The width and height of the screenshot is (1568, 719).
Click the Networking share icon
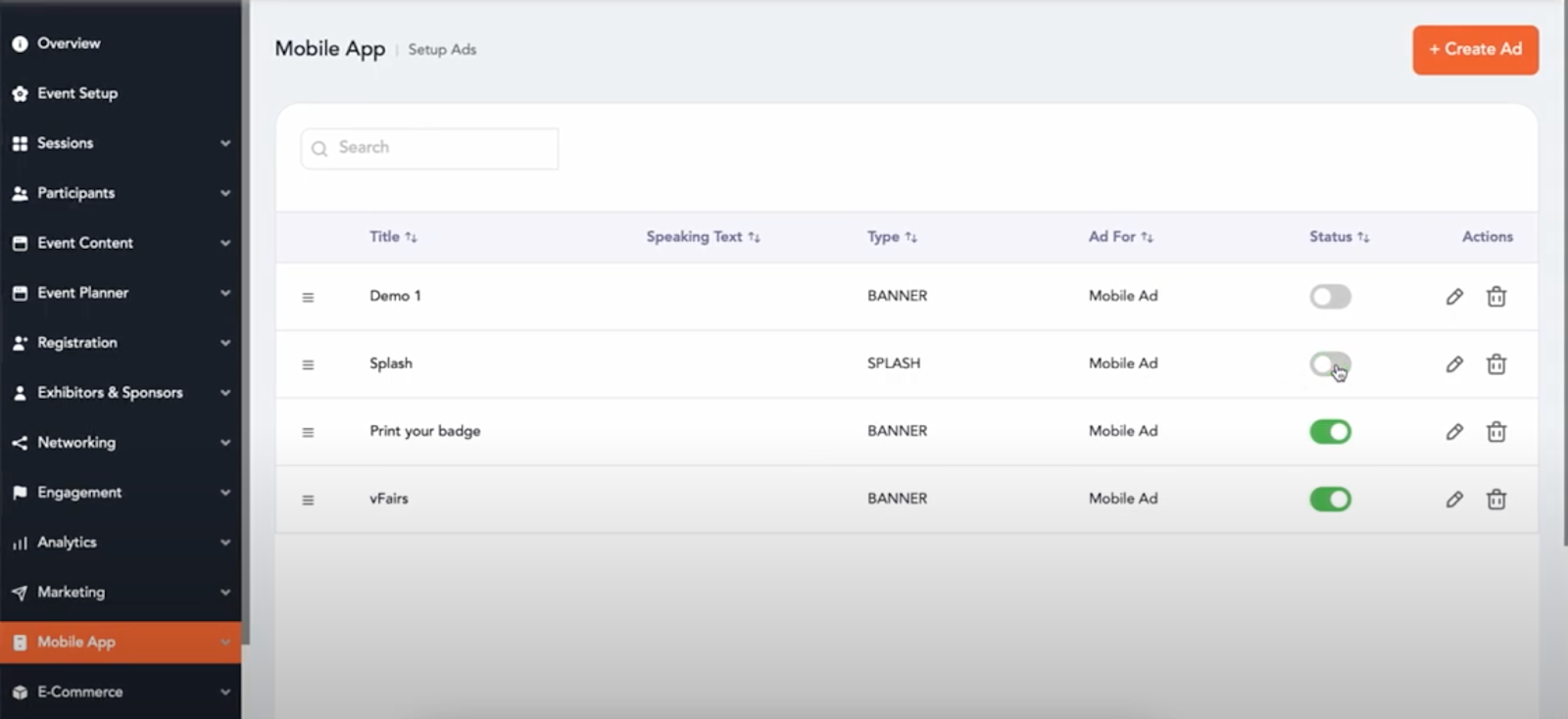[20, 443]
